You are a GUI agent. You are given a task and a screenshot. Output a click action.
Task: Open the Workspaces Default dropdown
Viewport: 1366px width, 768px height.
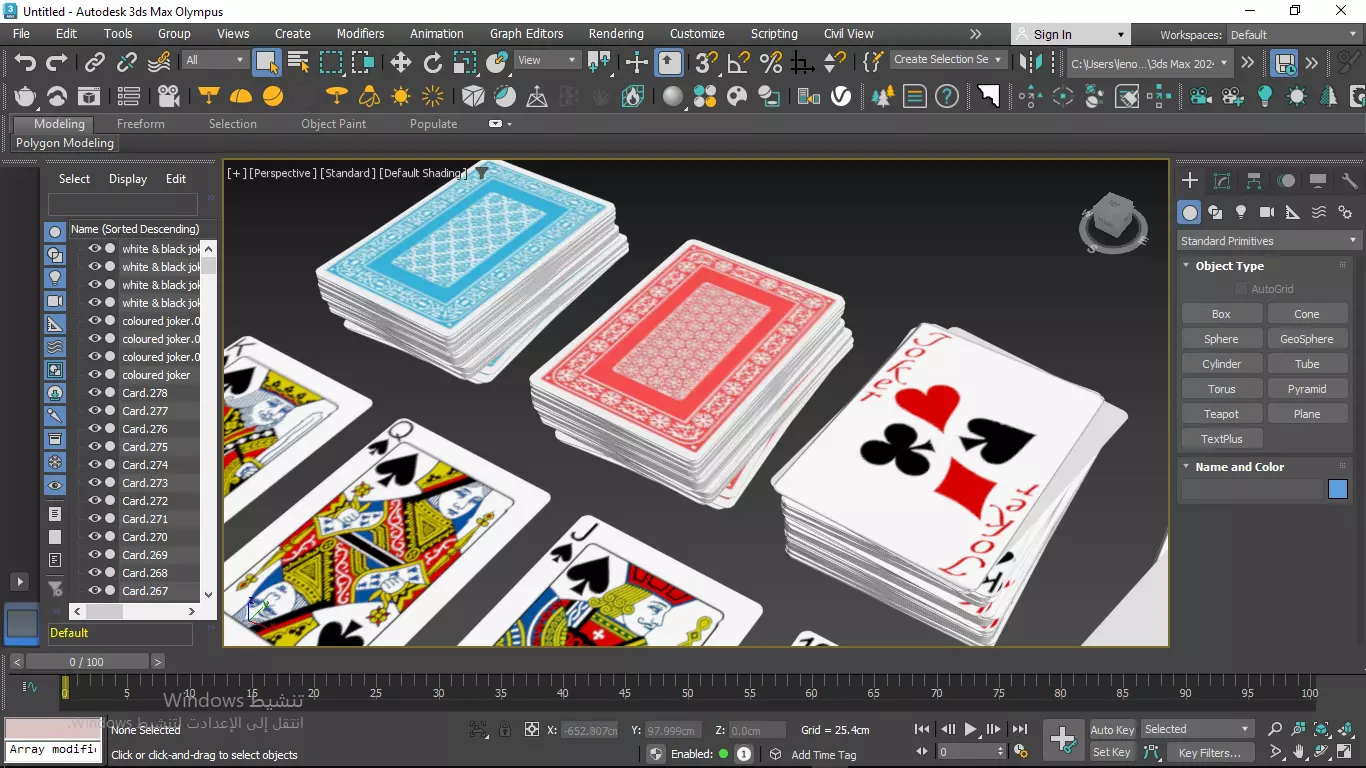pyautogui.click(x=1293, y=35)
